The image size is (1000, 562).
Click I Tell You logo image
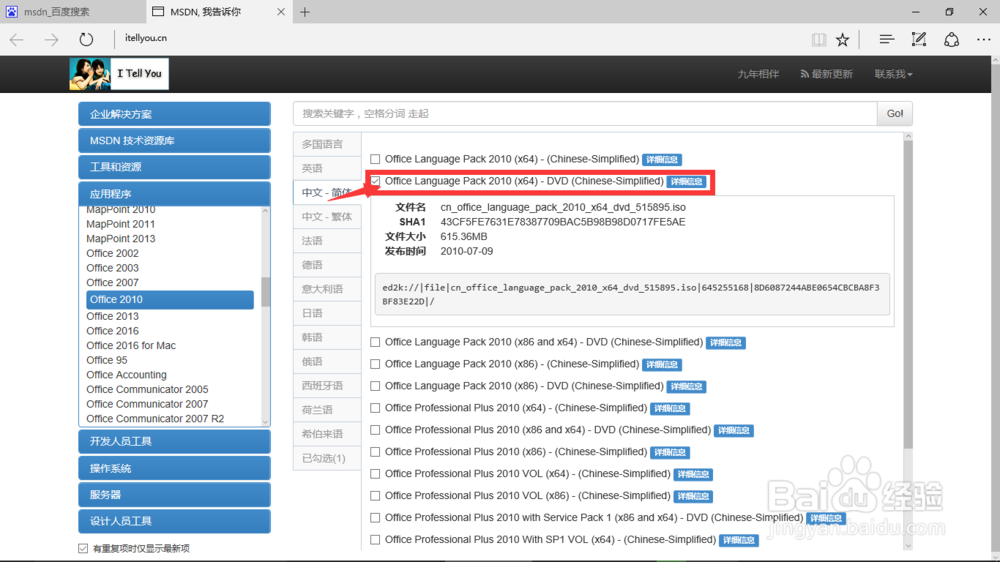click(x=119, y=73)
